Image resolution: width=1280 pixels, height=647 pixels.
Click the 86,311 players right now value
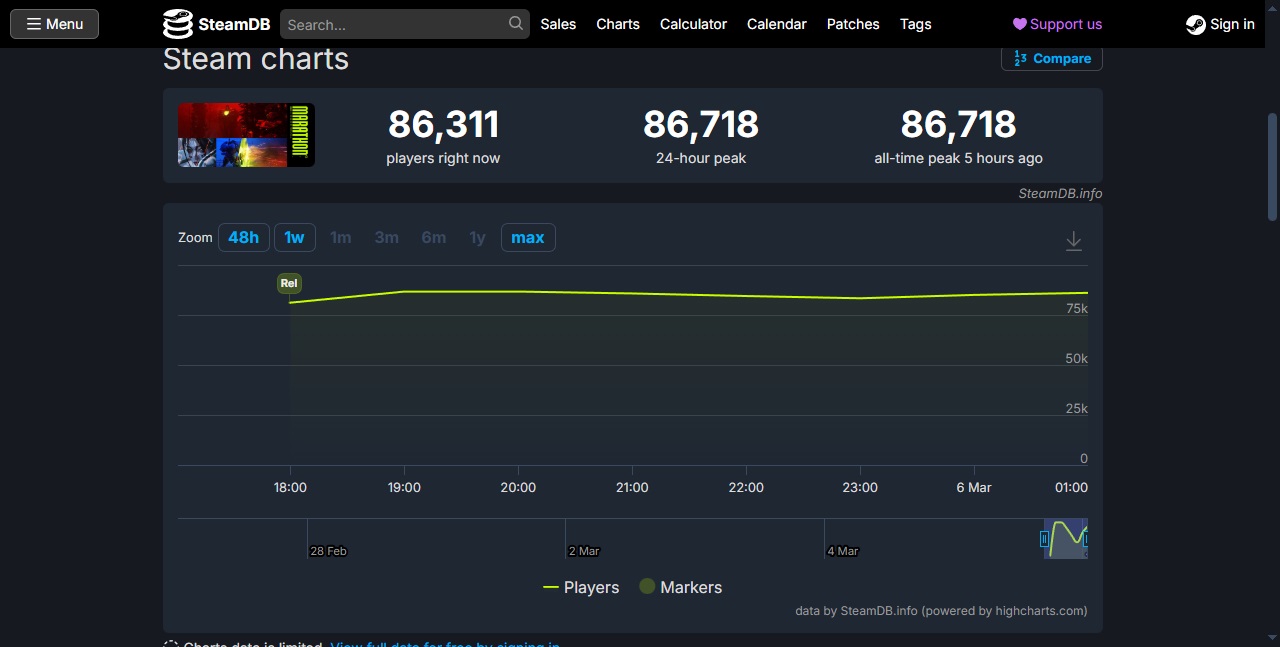[x=443, y=124]
